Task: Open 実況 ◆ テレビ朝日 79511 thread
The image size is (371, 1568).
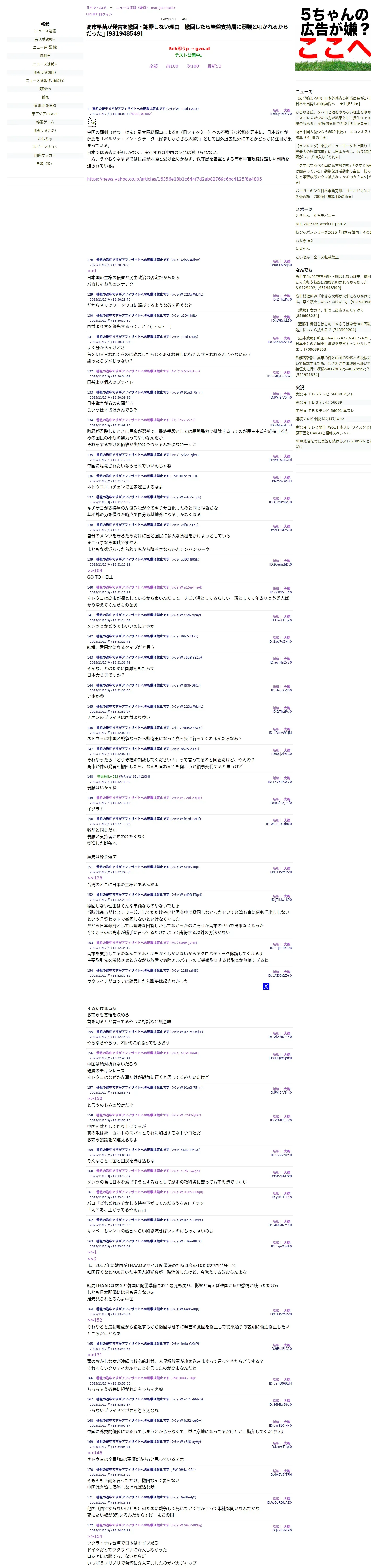Action: click(x=333, y=430)
